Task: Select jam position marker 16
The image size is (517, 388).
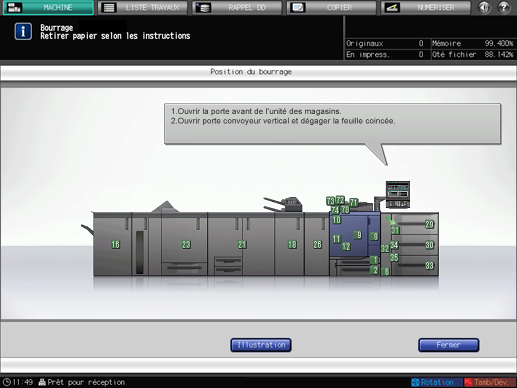Action: tap(115, 244)
